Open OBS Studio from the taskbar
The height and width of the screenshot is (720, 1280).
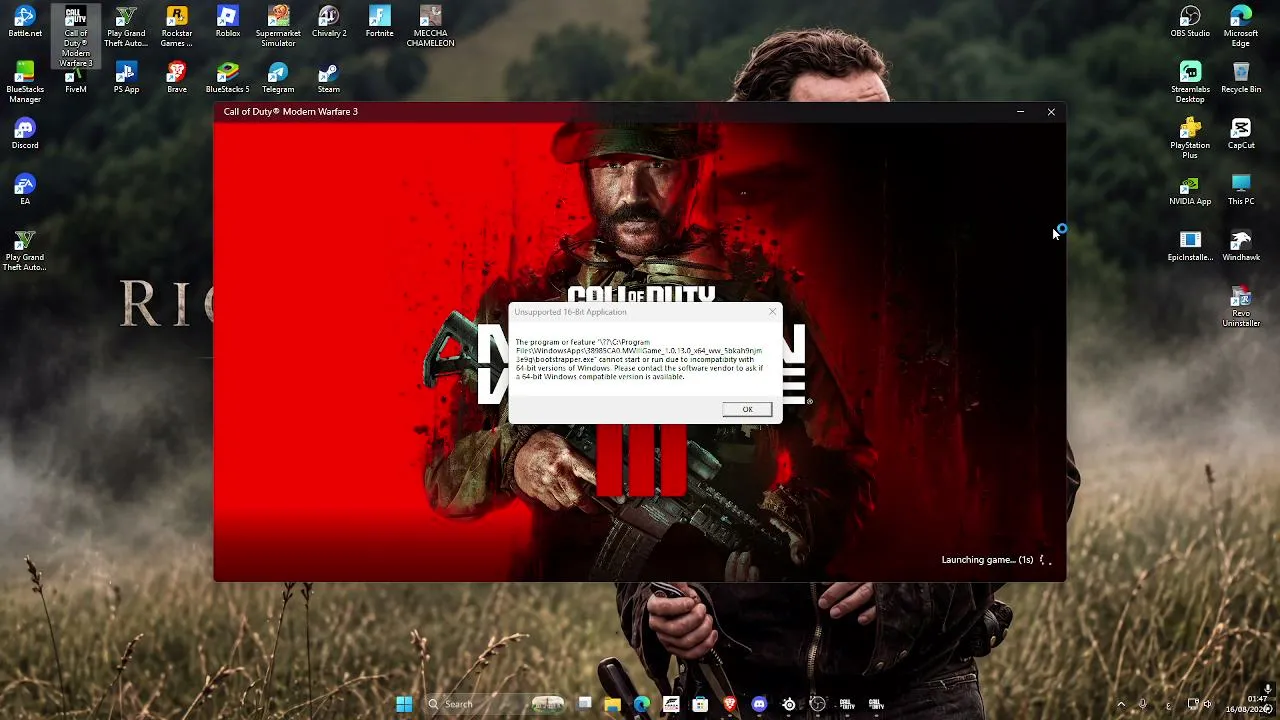(x=818, y=704)
